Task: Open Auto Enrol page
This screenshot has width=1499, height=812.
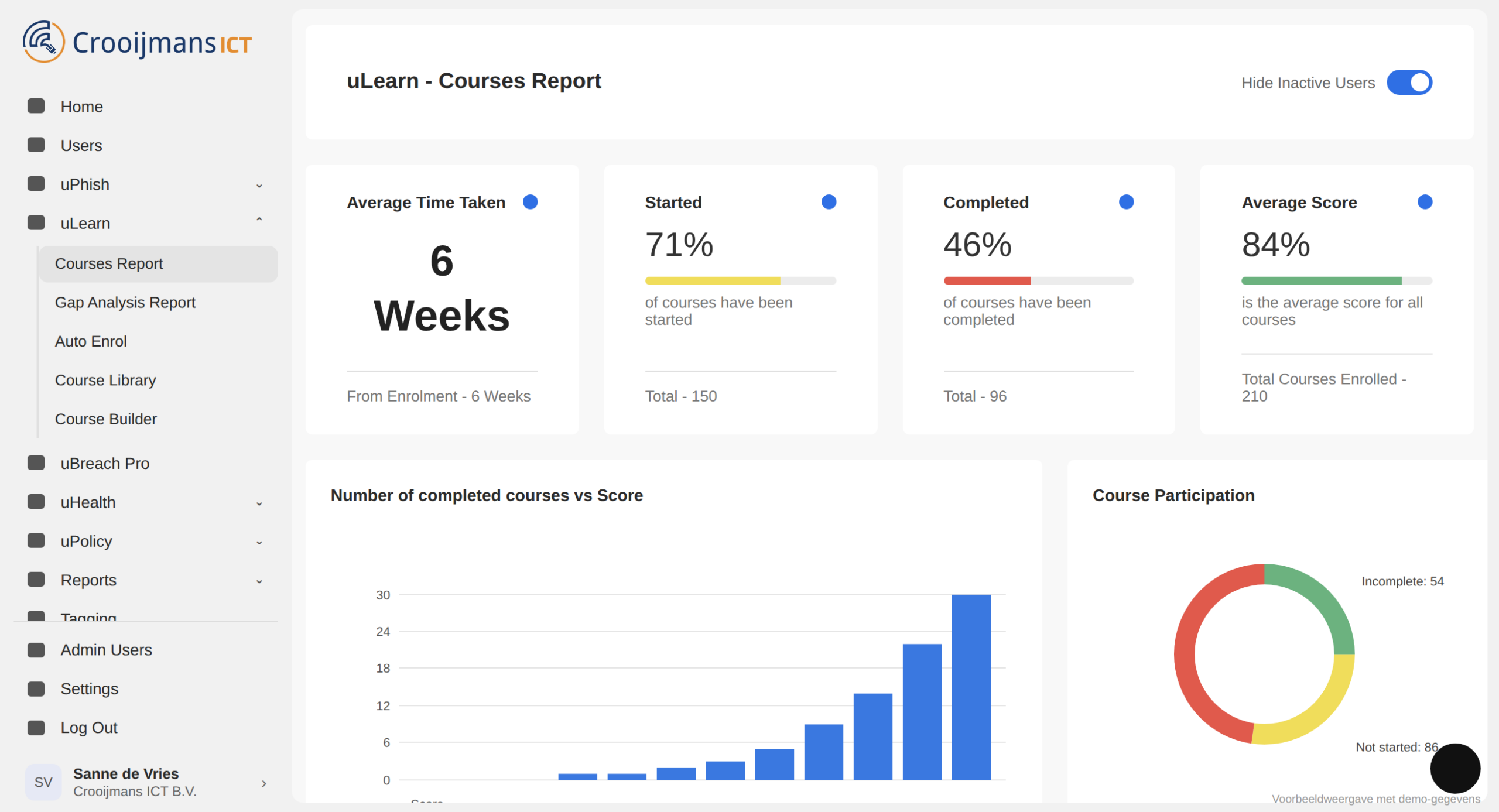Action: (x=158, y=341)
